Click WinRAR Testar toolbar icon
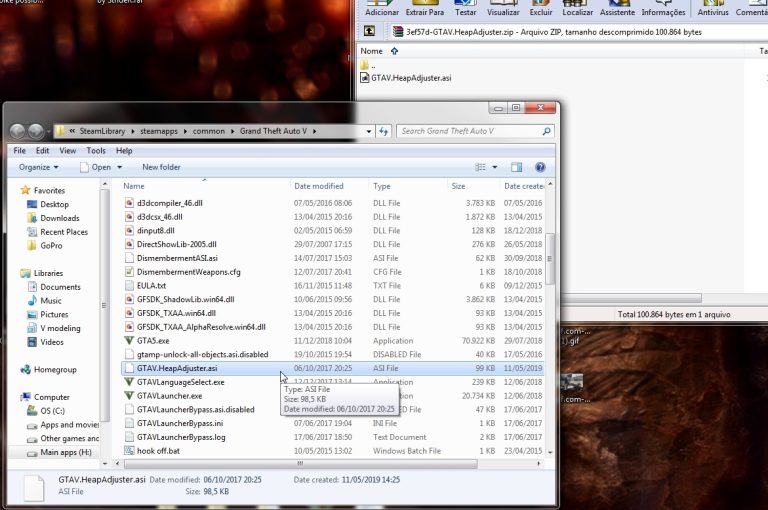 [x=465, y=9]
